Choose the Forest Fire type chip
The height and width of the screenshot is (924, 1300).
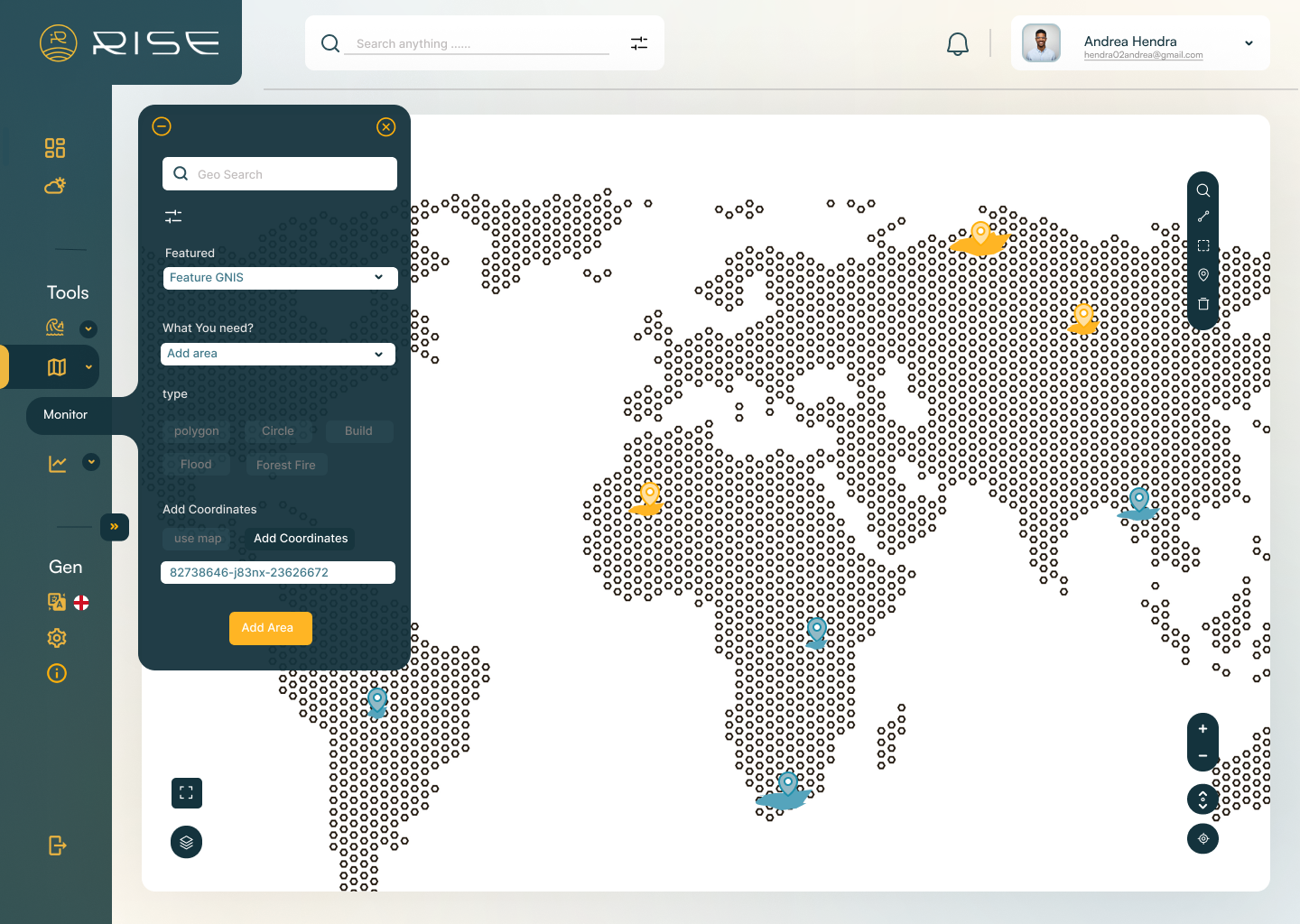coord(285,466)
